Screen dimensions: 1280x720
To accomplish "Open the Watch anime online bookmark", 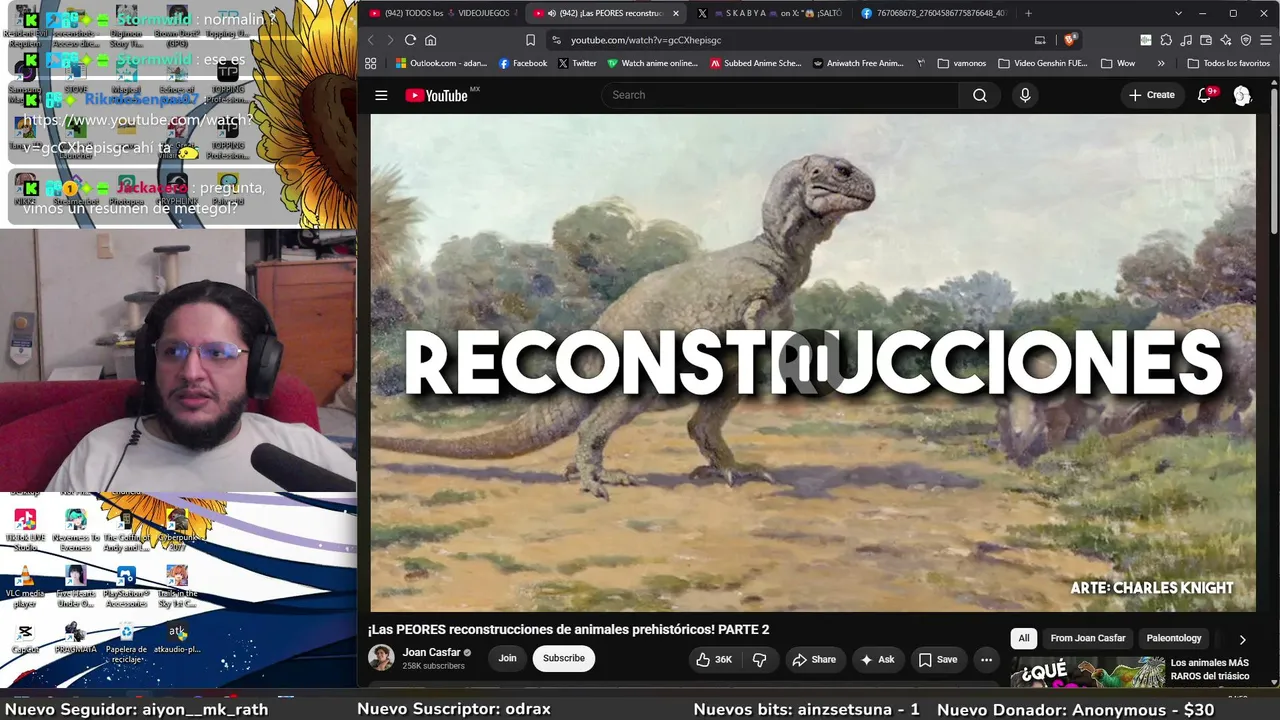I will [652, 63].
